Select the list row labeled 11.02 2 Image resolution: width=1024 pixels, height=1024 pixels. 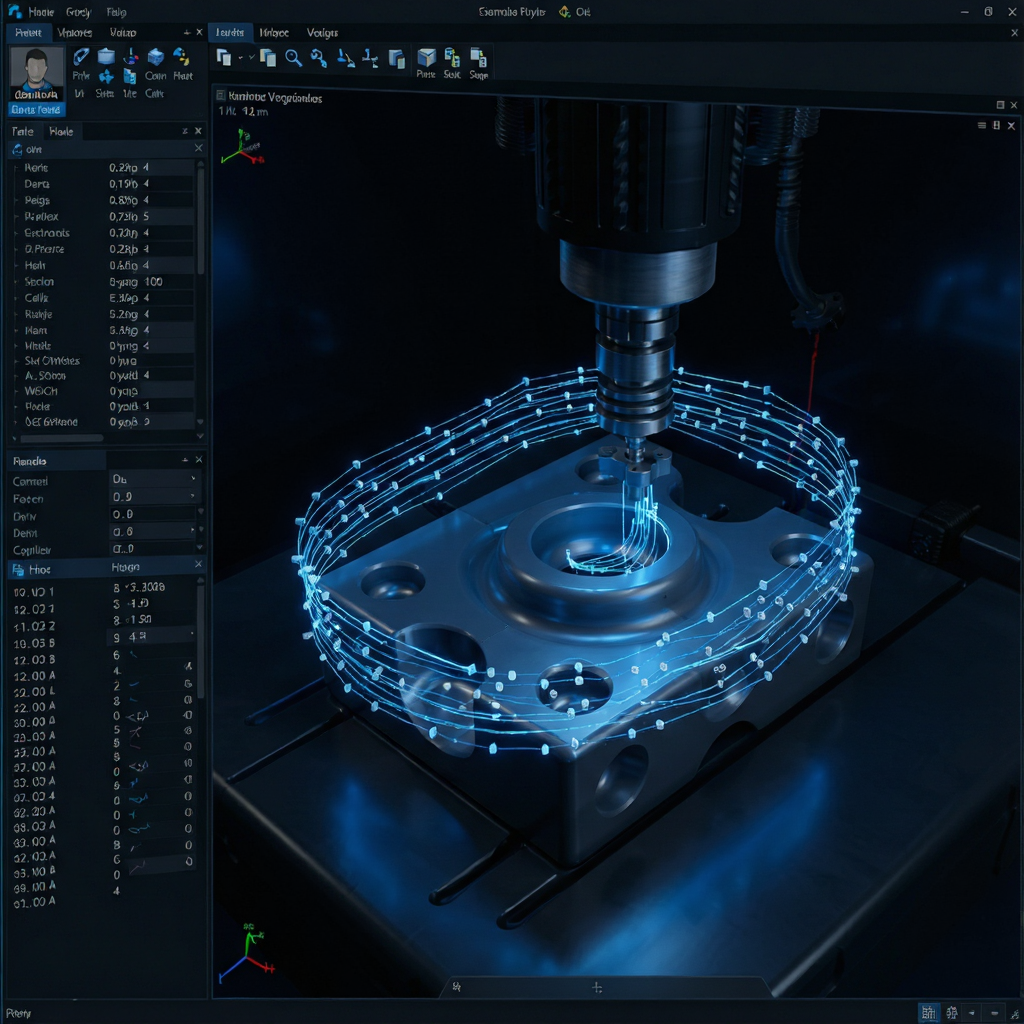pos(34,626)
